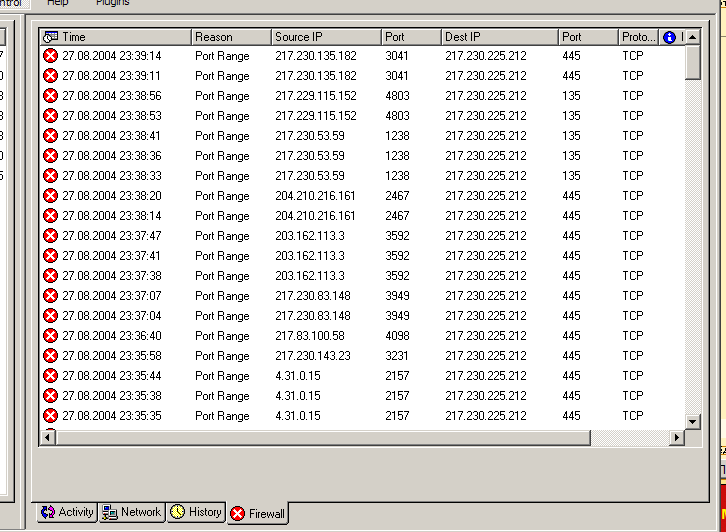The image size is (726, 532).
Task: Switch to the Activity tab
Action: 67,512
